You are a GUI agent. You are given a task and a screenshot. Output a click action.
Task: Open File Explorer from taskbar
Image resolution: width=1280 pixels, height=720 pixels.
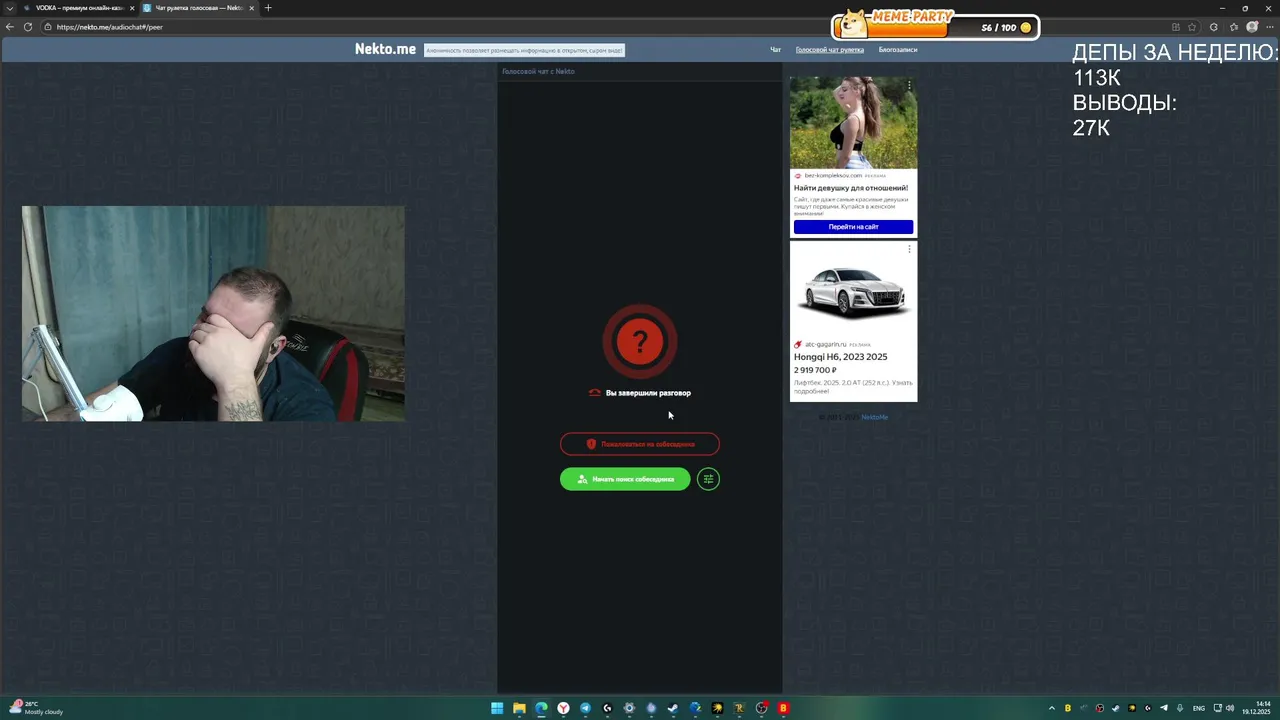(519, 708)
